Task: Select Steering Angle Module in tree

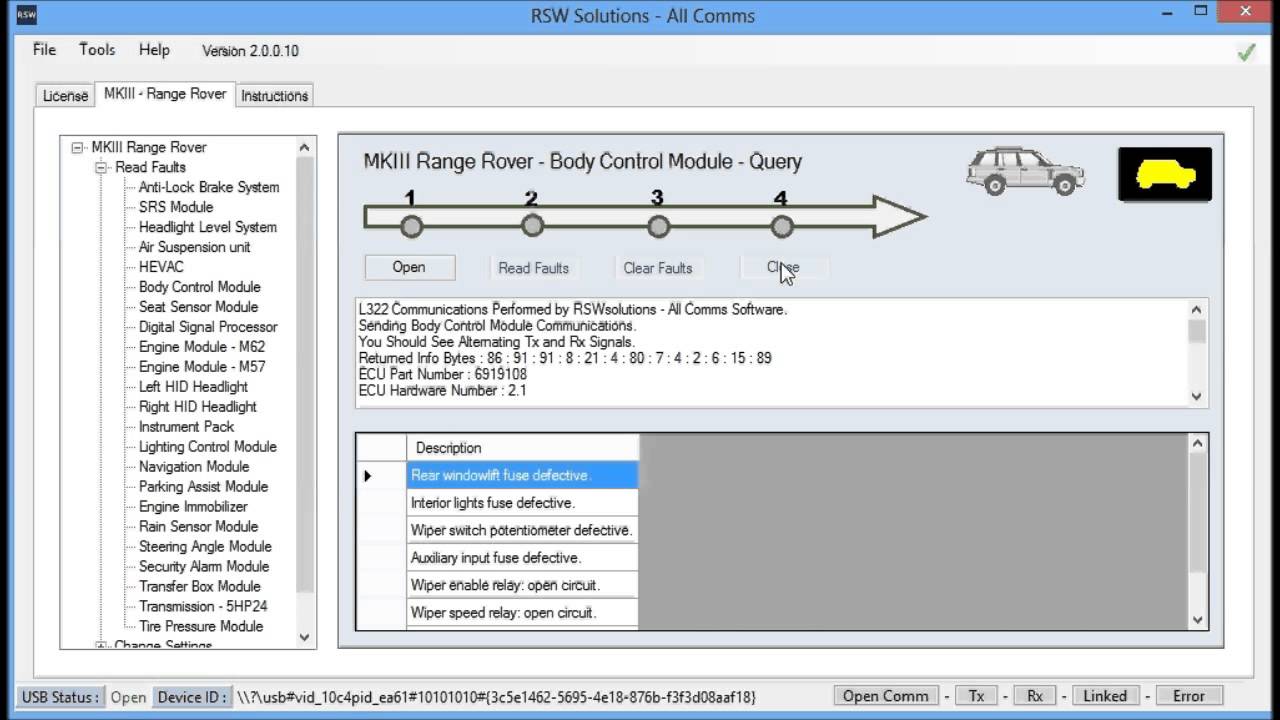Action: click(205, 547)
